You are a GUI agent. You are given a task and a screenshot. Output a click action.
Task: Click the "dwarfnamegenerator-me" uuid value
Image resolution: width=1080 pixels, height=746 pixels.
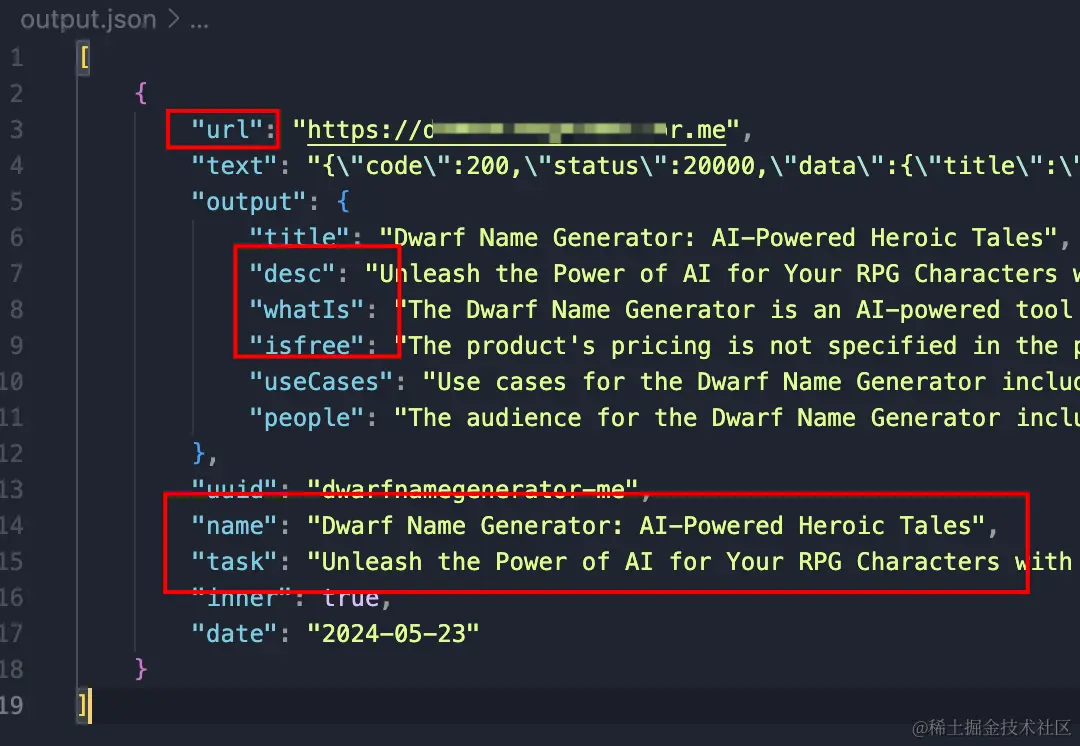click(x=473, y=489)
